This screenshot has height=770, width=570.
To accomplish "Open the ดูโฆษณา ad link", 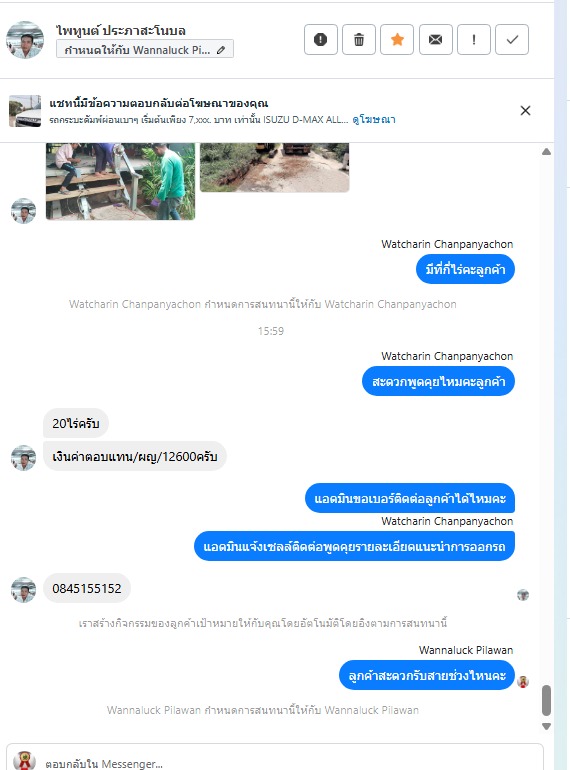I will (x=374, y=119).
